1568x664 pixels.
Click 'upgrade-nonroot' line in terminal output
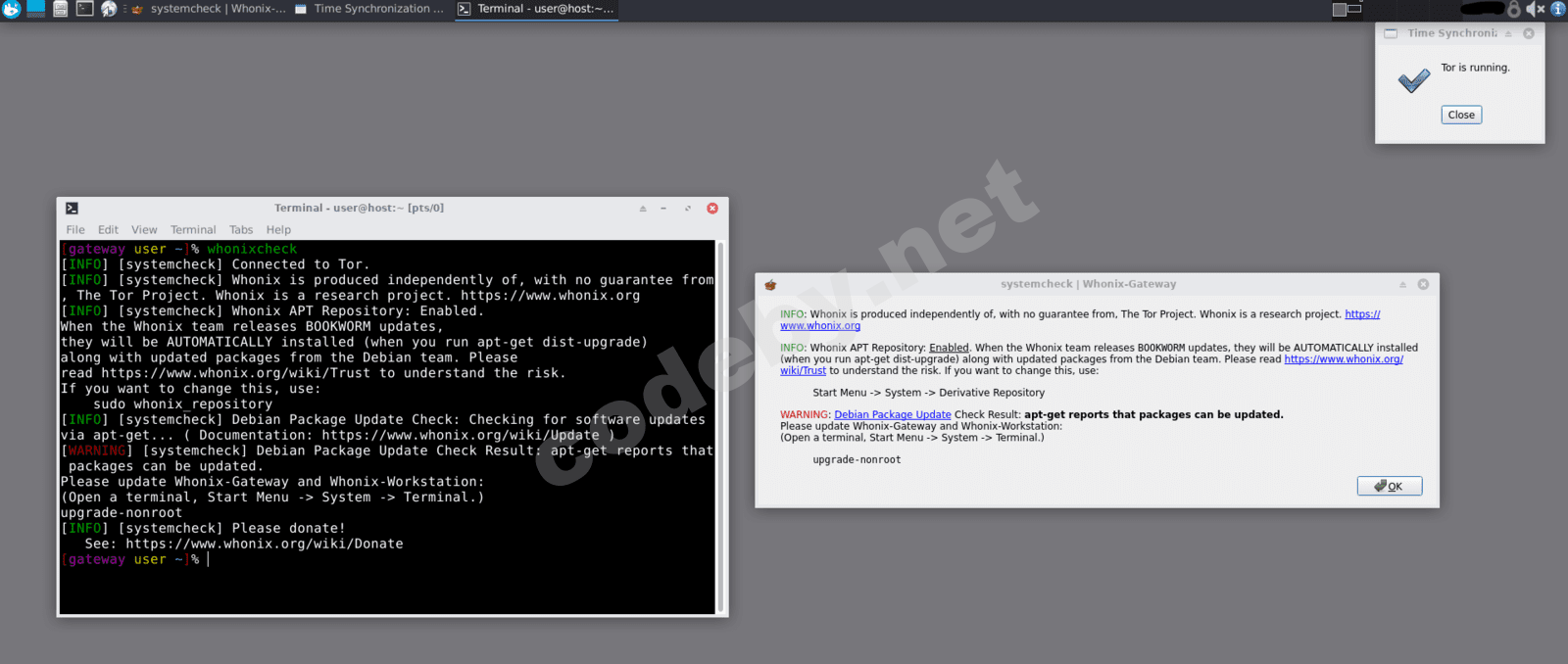(122, 513)
